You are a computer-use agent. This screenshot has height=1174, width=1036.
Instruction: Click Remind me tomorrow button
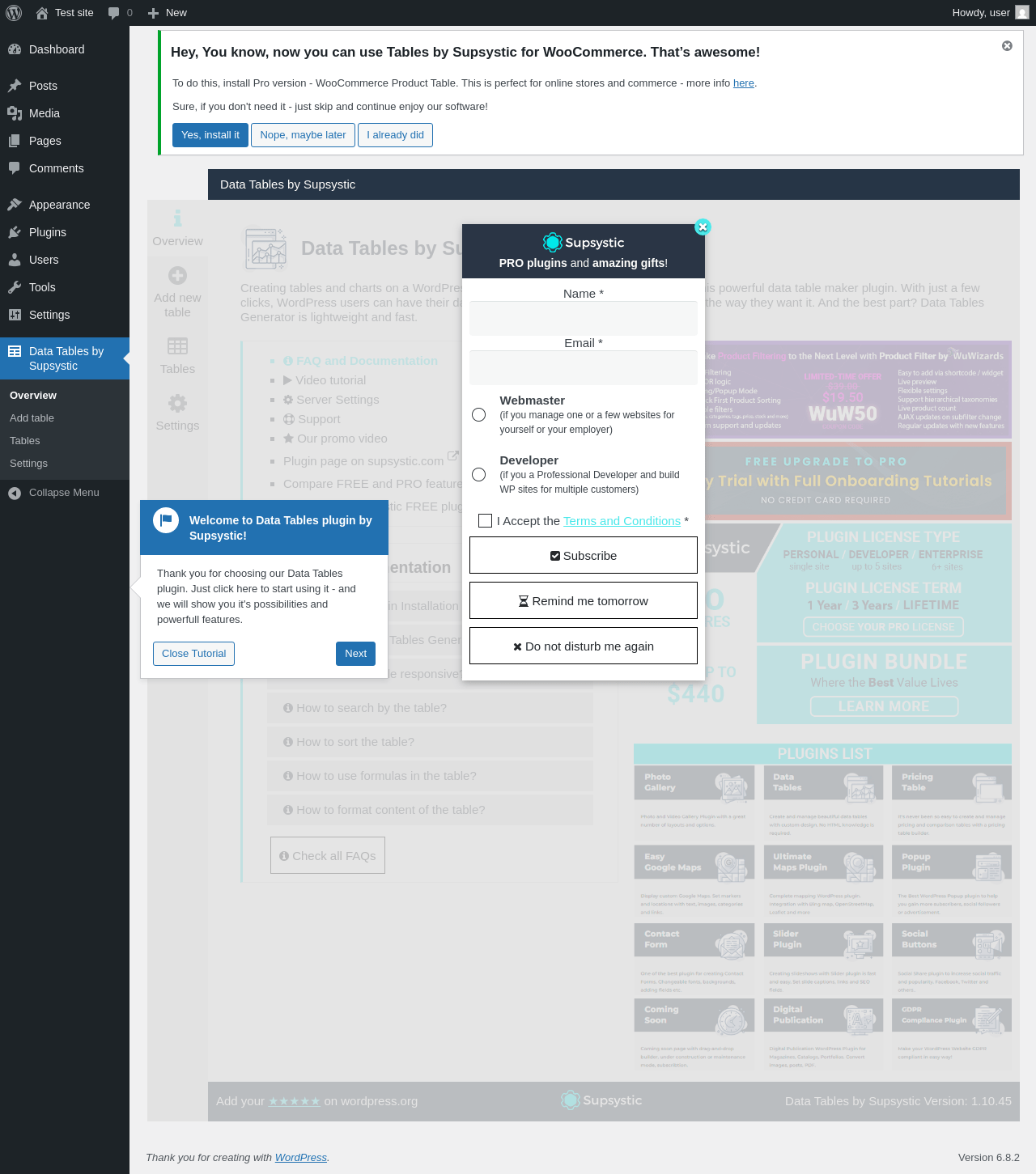(584, 601)
